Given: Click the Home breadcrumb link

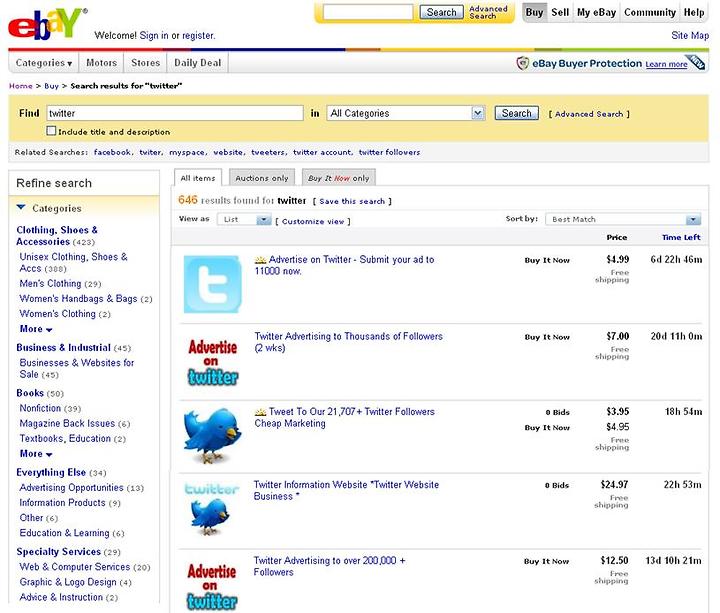Looking at the screenshot, I should tap(21, 86).
